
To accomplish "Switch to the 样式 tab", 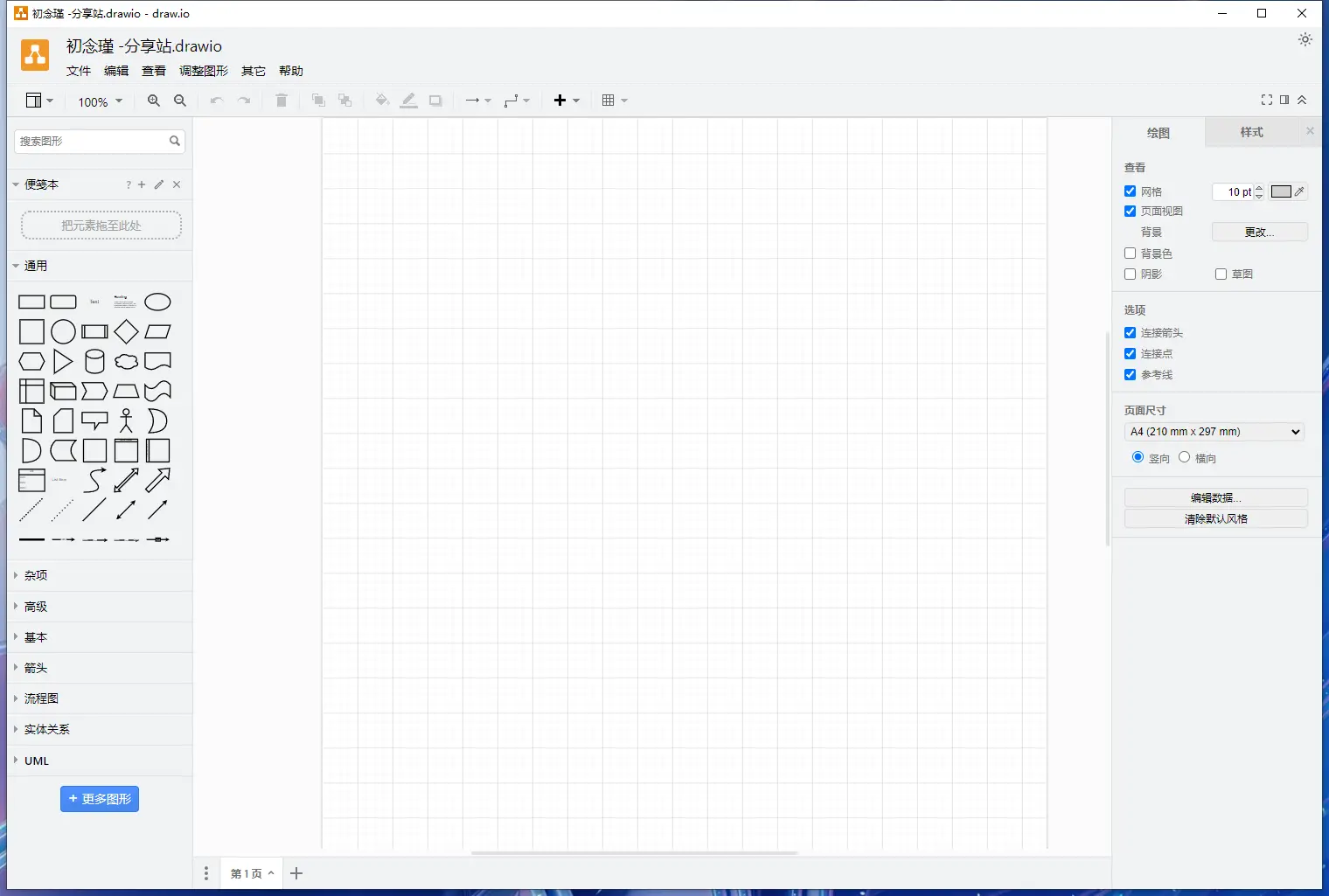I will 1251,132.
